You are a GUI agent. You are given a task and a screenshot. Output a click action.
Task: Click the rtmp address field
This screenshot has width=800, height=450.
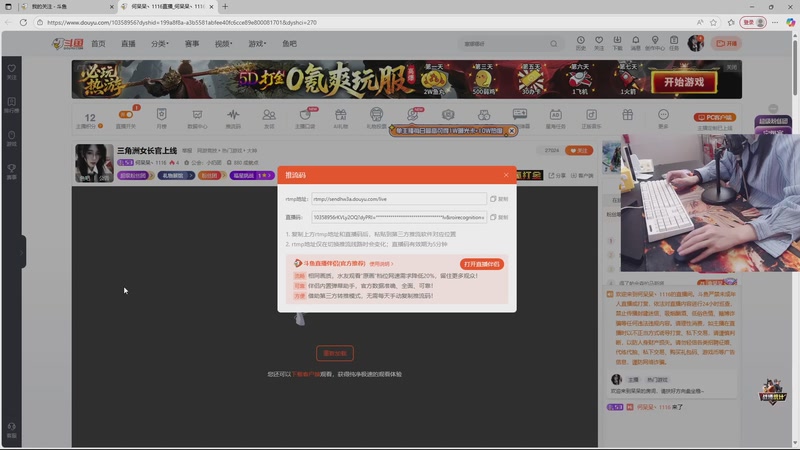398,199
